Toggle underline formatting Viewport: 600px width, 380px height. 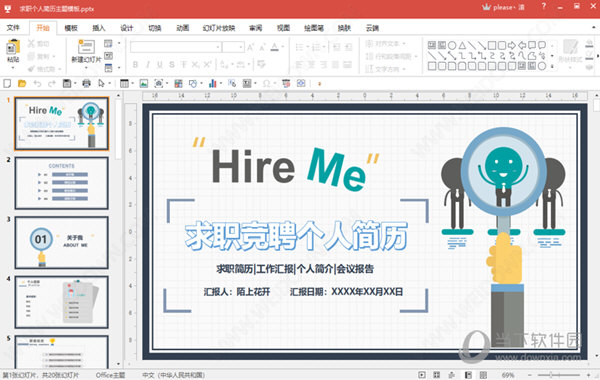coord(160,65)
